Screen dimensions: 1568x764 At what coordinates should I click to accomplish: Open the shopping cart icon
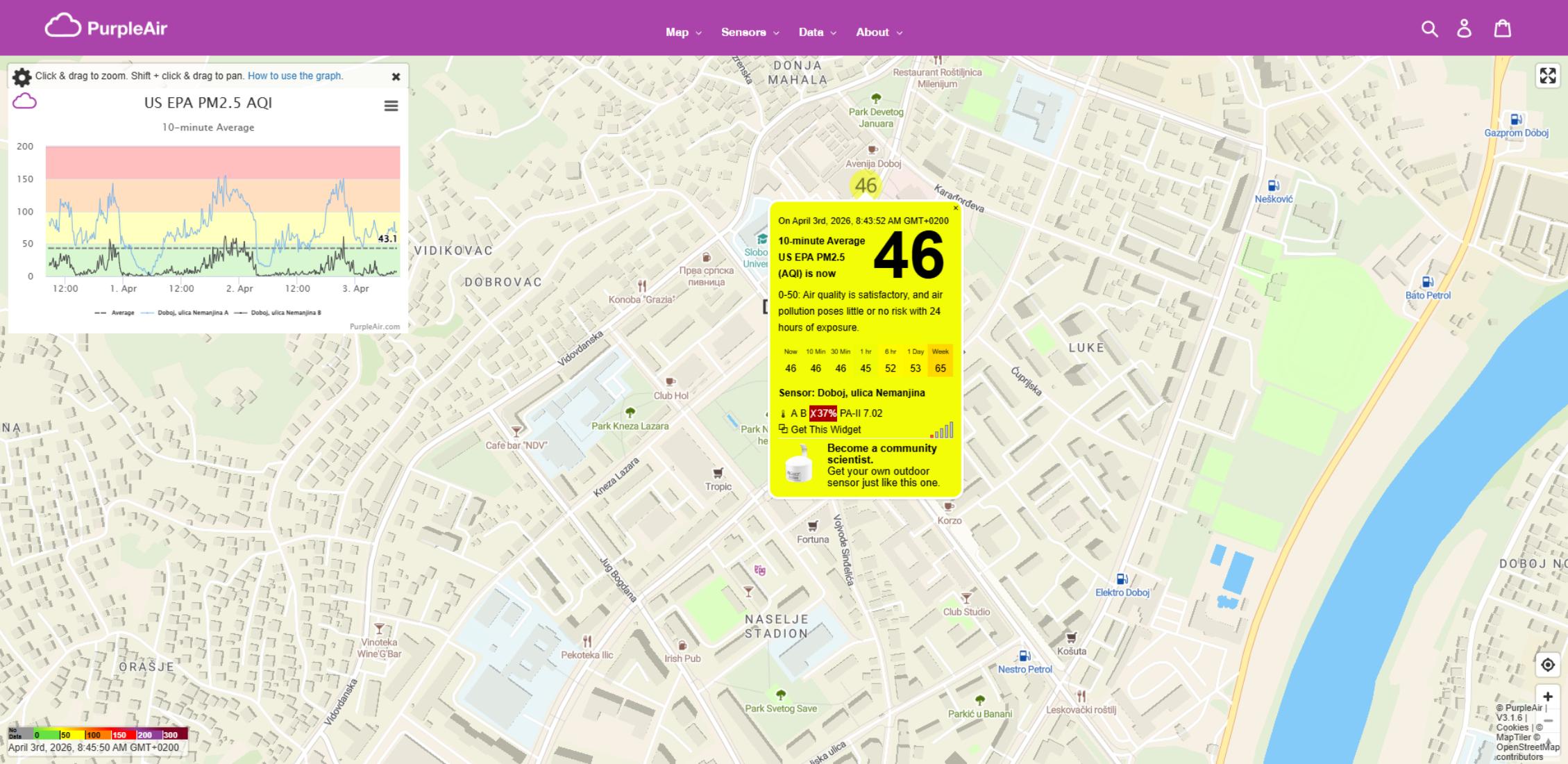tap(1502, 28)
